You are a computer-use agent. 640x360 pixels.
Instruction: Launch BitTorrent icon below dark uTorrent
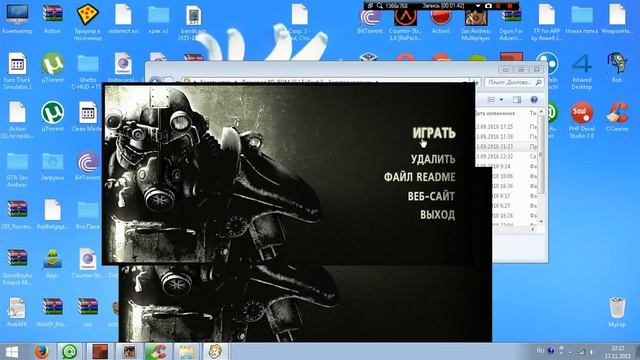pos(87,166)
